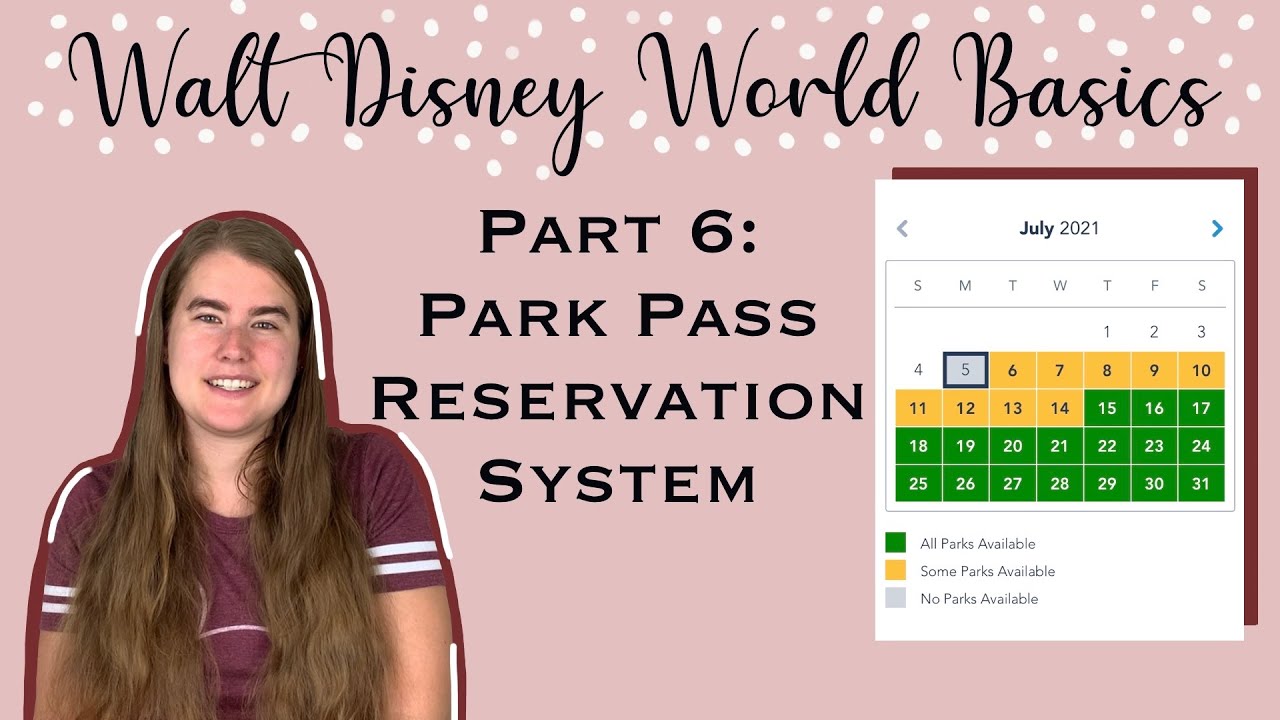The image size is (1280, 720).
Task: Pick green date 22
Action: (1107, 446)
